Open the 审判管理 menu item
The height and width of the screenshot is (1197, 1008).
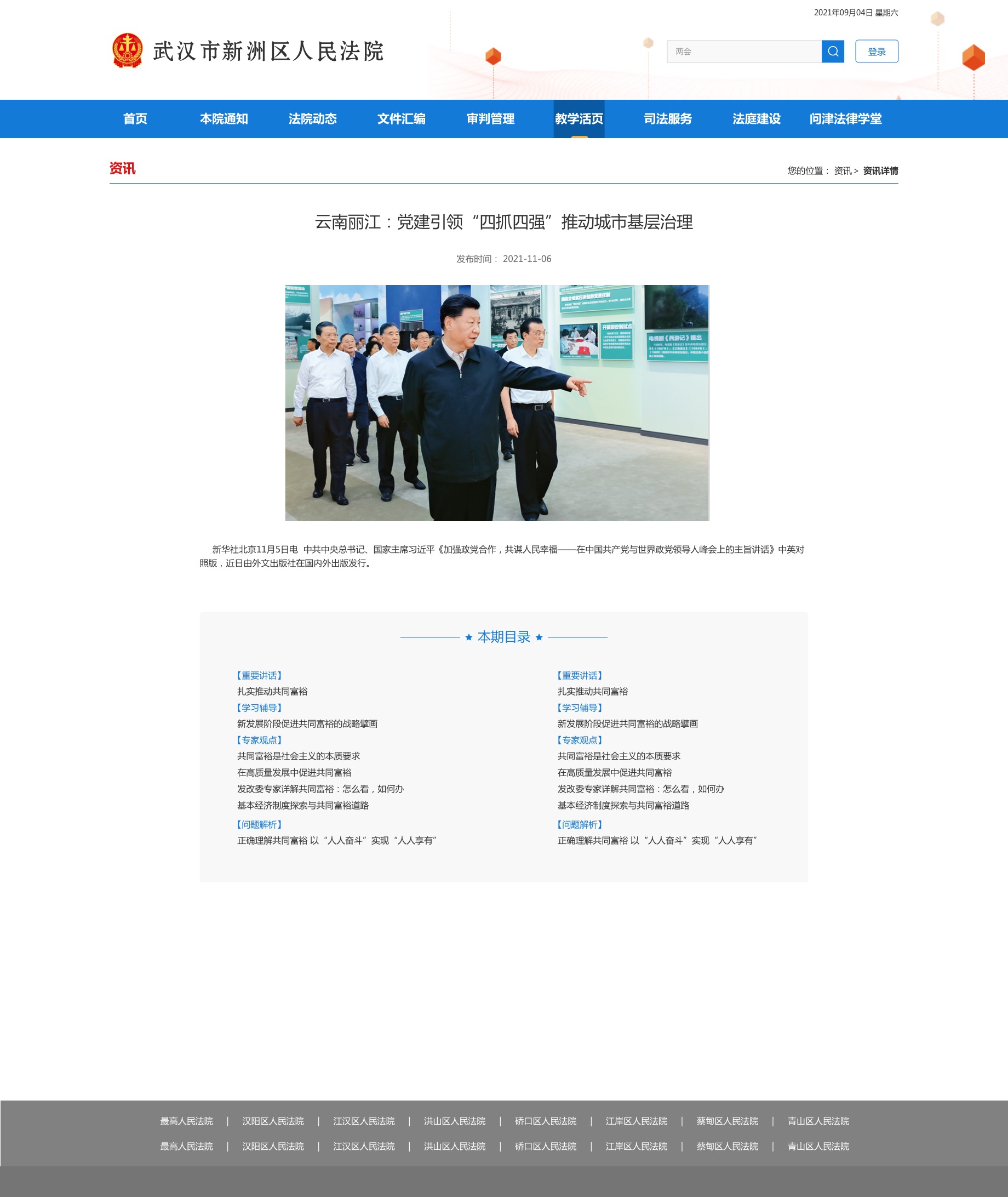(x=490, y=119)
